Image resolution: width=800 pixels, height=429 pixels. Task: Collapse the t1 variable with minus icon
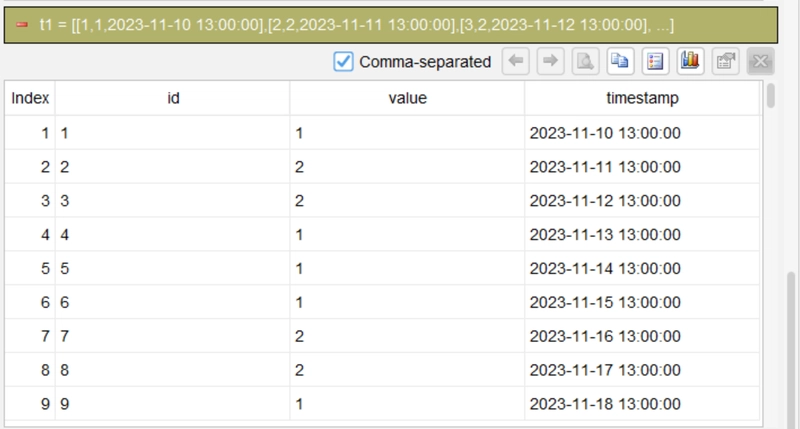pos(22,24)
